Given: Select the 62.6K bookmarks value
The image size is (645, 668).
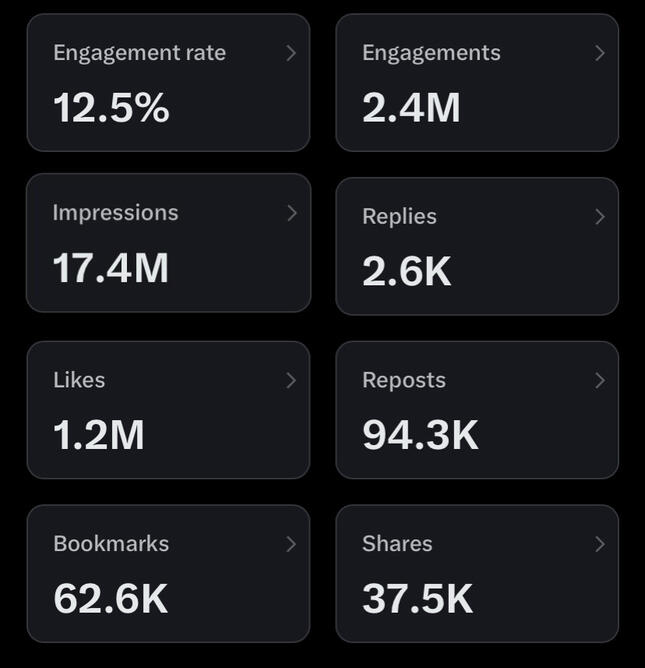Looking at the screenshot, I should click(x=111, y=598).
